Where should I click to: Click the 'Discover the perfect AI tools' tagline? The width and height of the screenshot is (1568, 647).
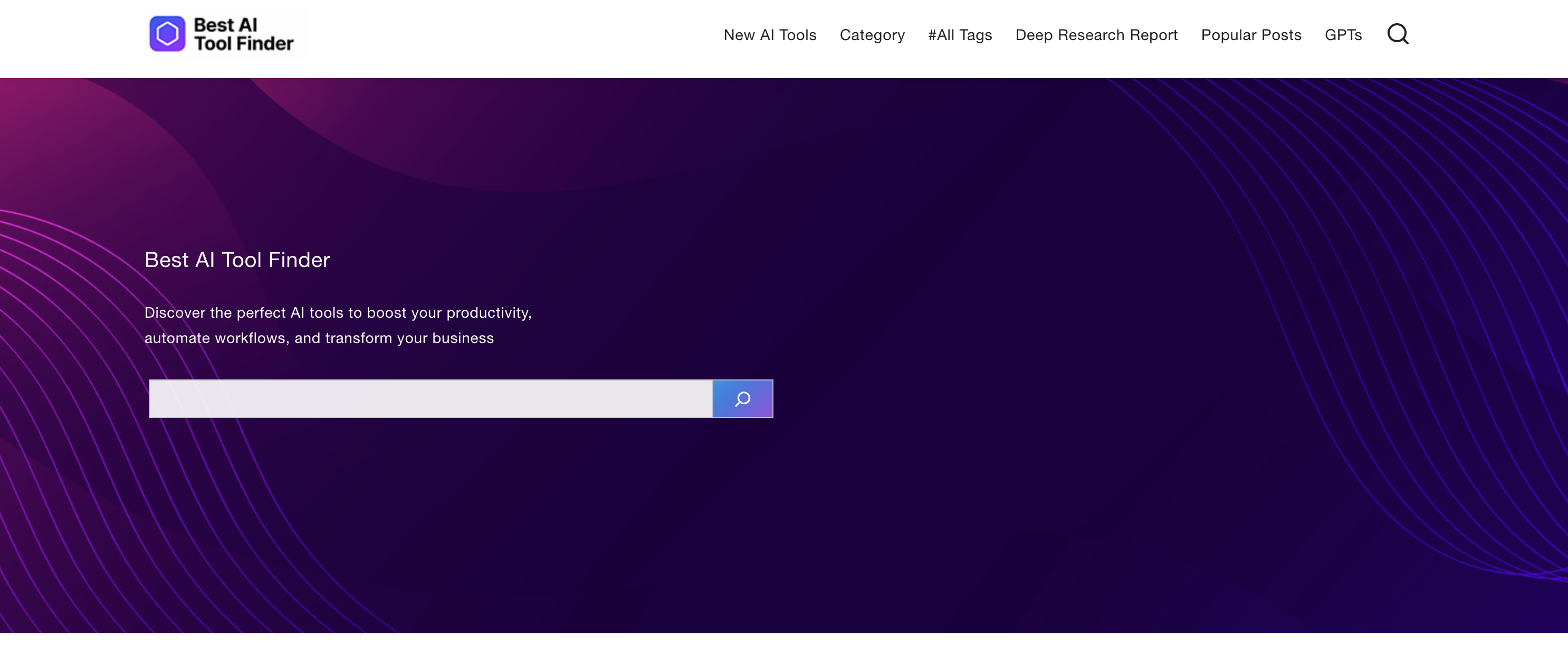coord(338,325)
